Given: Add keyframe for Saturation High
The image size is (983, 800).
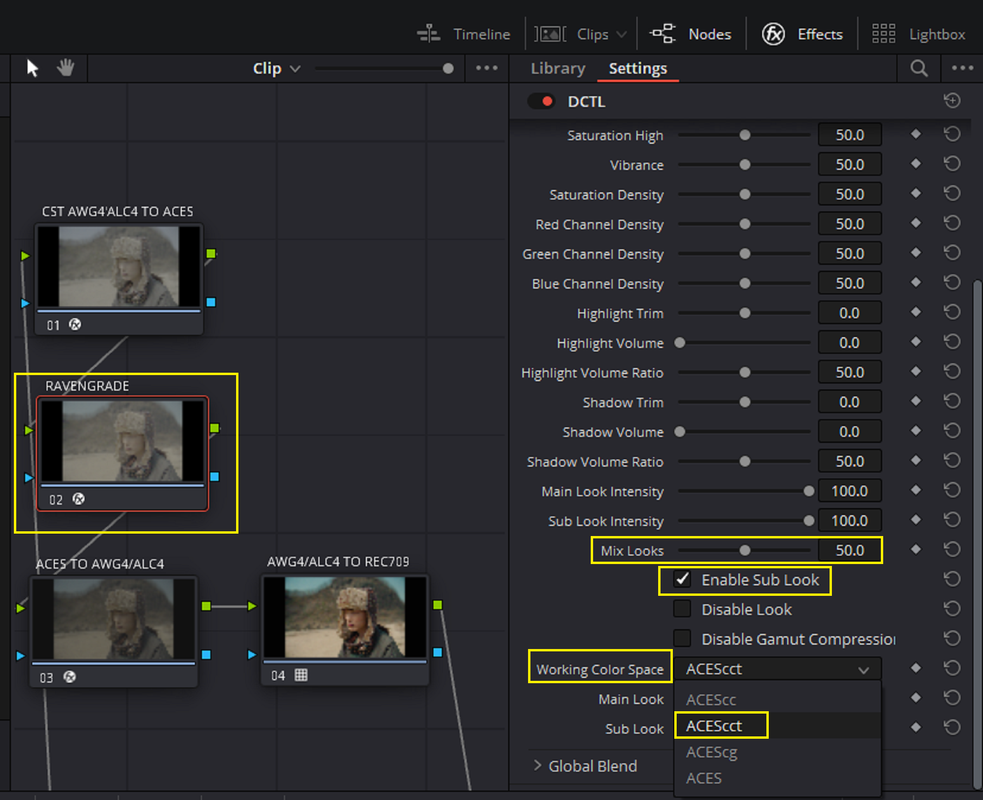Looking at the screenshot, I should point(915,134).
